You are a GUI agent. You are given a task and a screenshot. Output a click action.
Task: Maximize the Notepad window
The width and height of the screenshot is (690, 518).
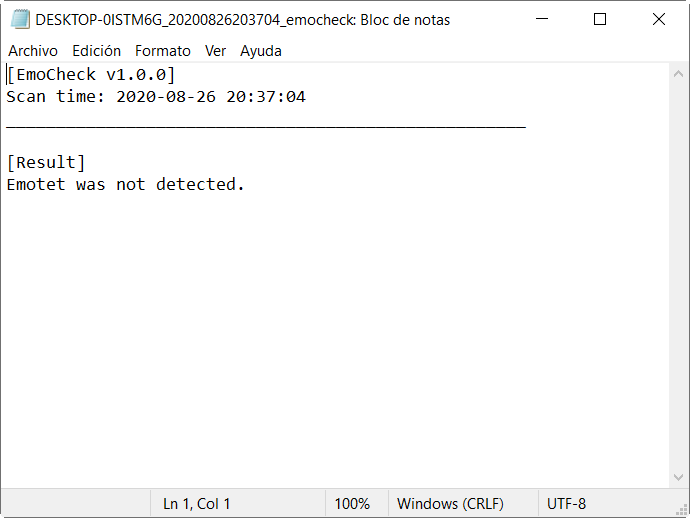pyautogui.click(x=600, y=19)
